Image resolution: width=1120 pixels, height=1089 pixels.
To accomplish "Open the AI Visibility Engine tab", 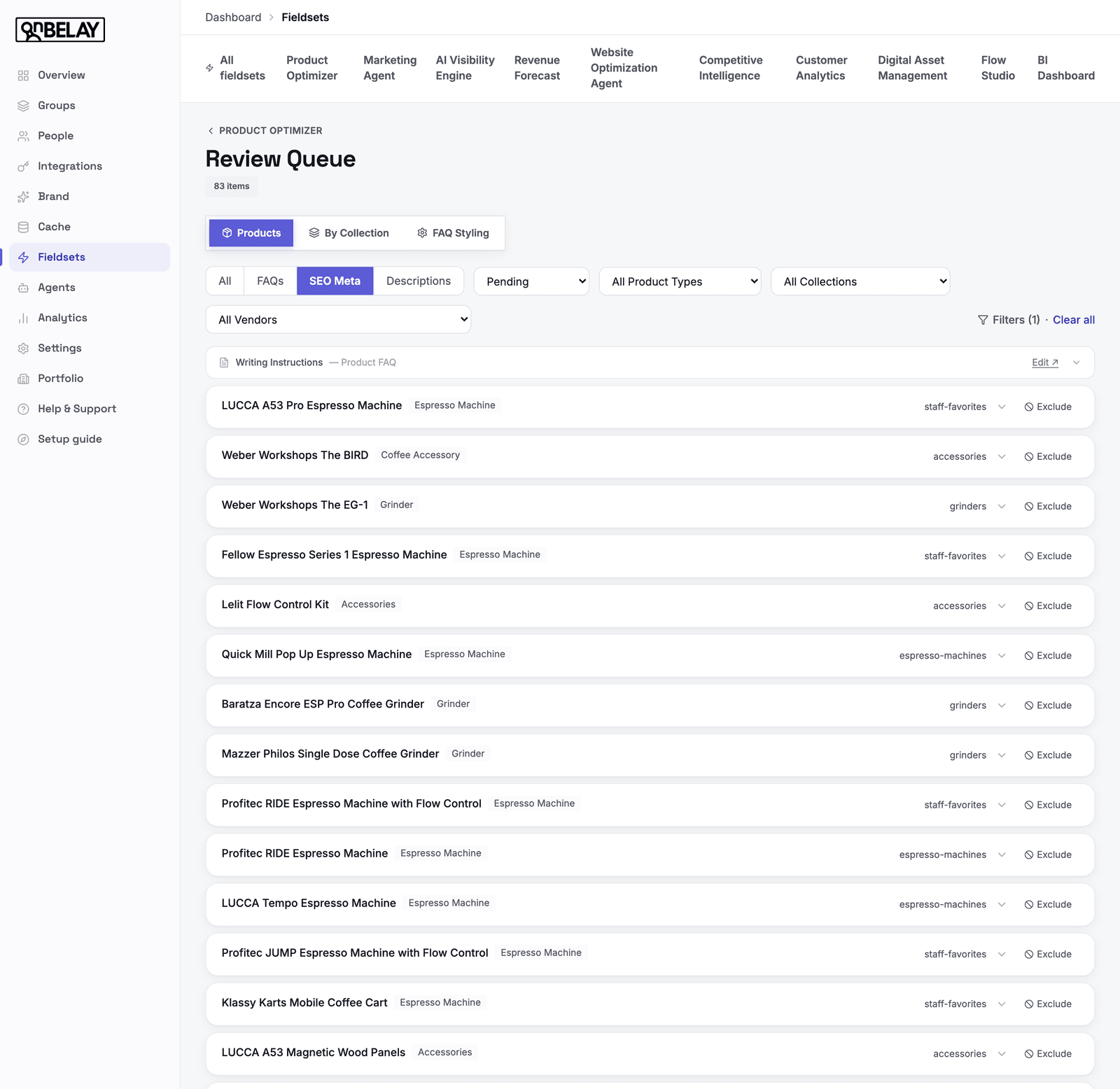I will coord(465,68).
